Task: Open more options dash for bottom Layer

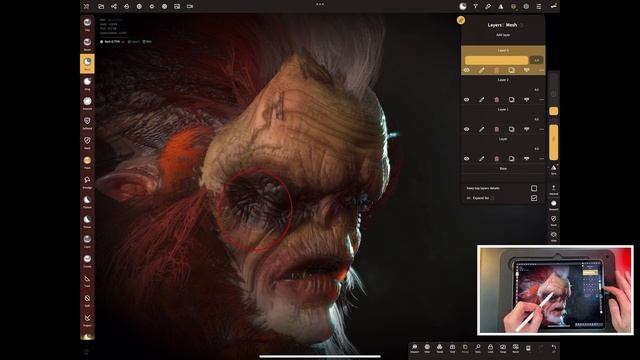Action: coord(541,158)
